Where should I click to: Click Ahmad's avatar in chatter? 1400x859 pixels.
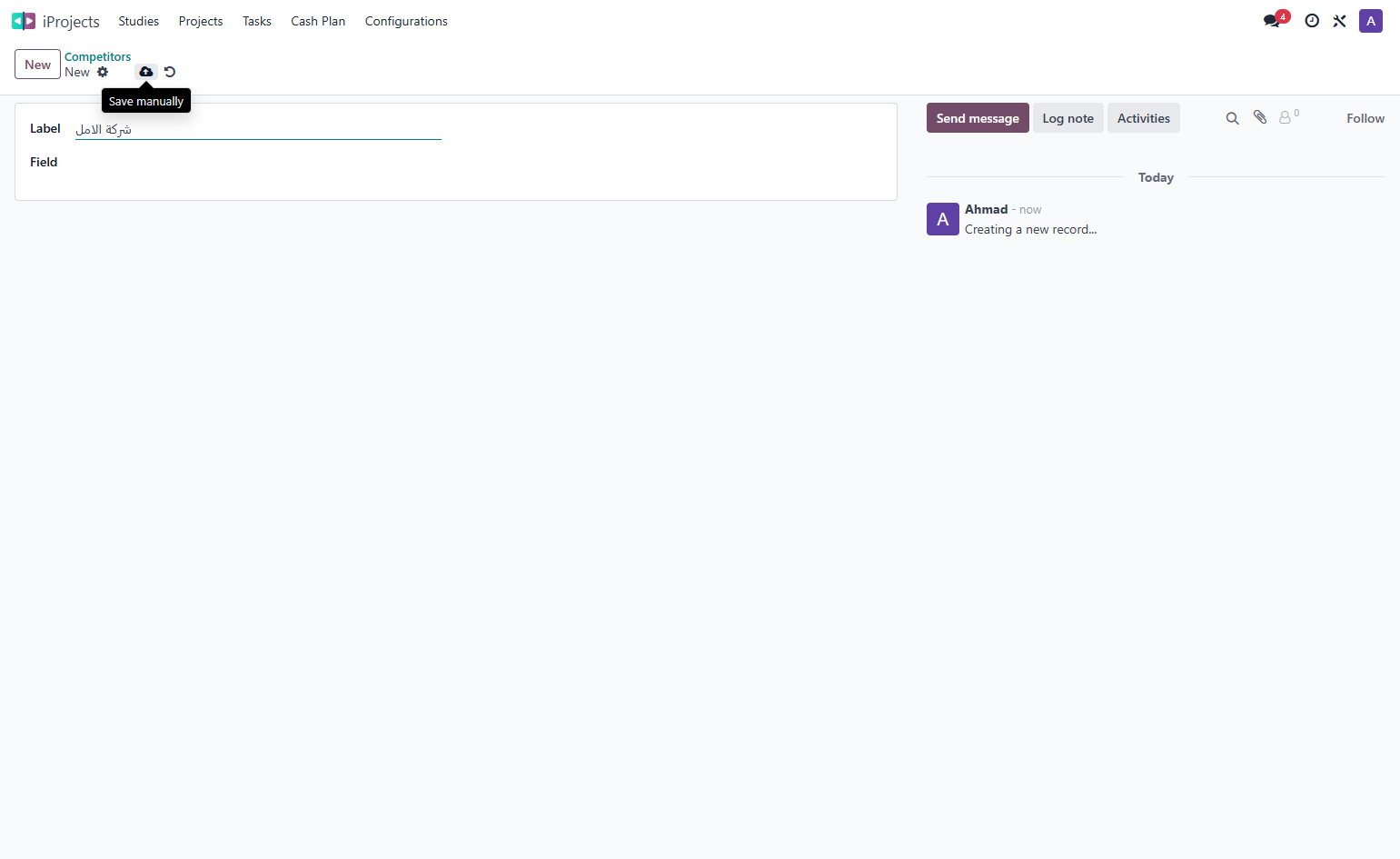943,219
